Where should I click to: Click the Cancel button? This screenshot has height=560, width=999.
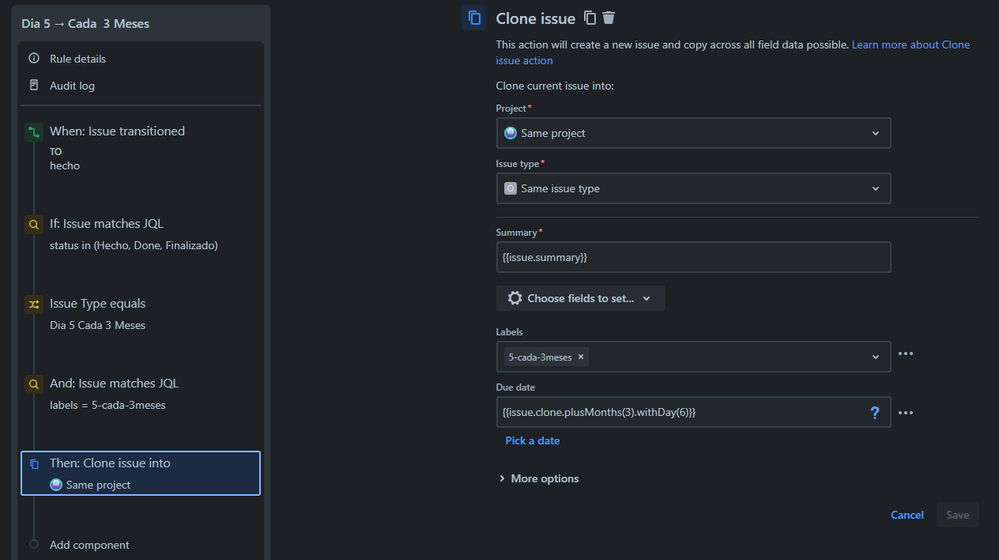point(907,515)
